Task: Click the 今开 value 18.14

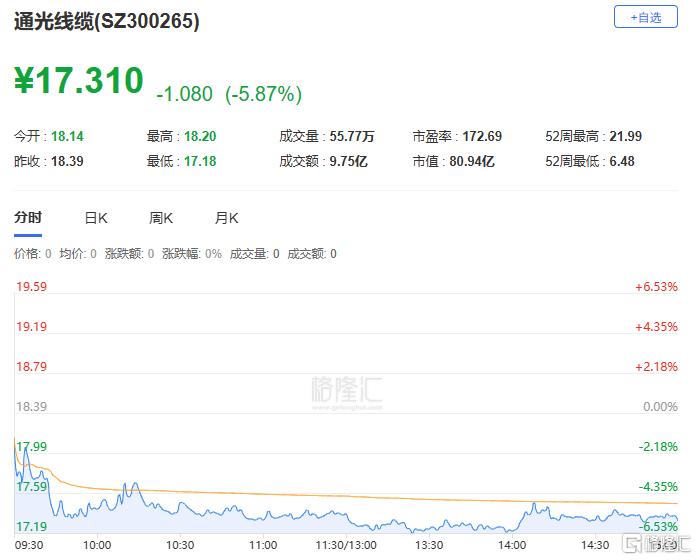Action: 67,136
